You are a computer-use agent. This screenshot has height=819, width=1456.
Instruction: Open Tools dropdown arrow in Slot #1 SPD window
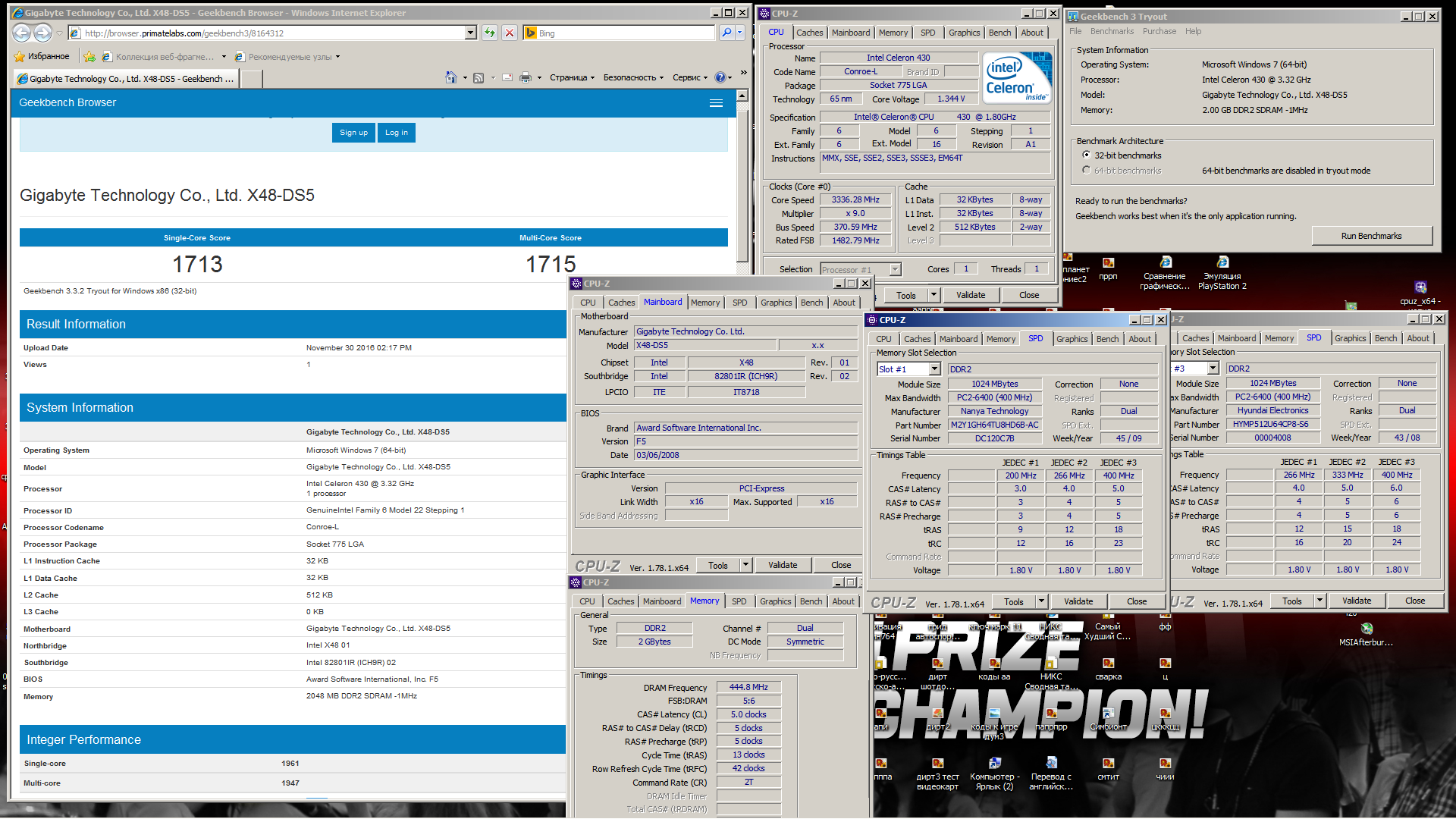(1041, 601)
